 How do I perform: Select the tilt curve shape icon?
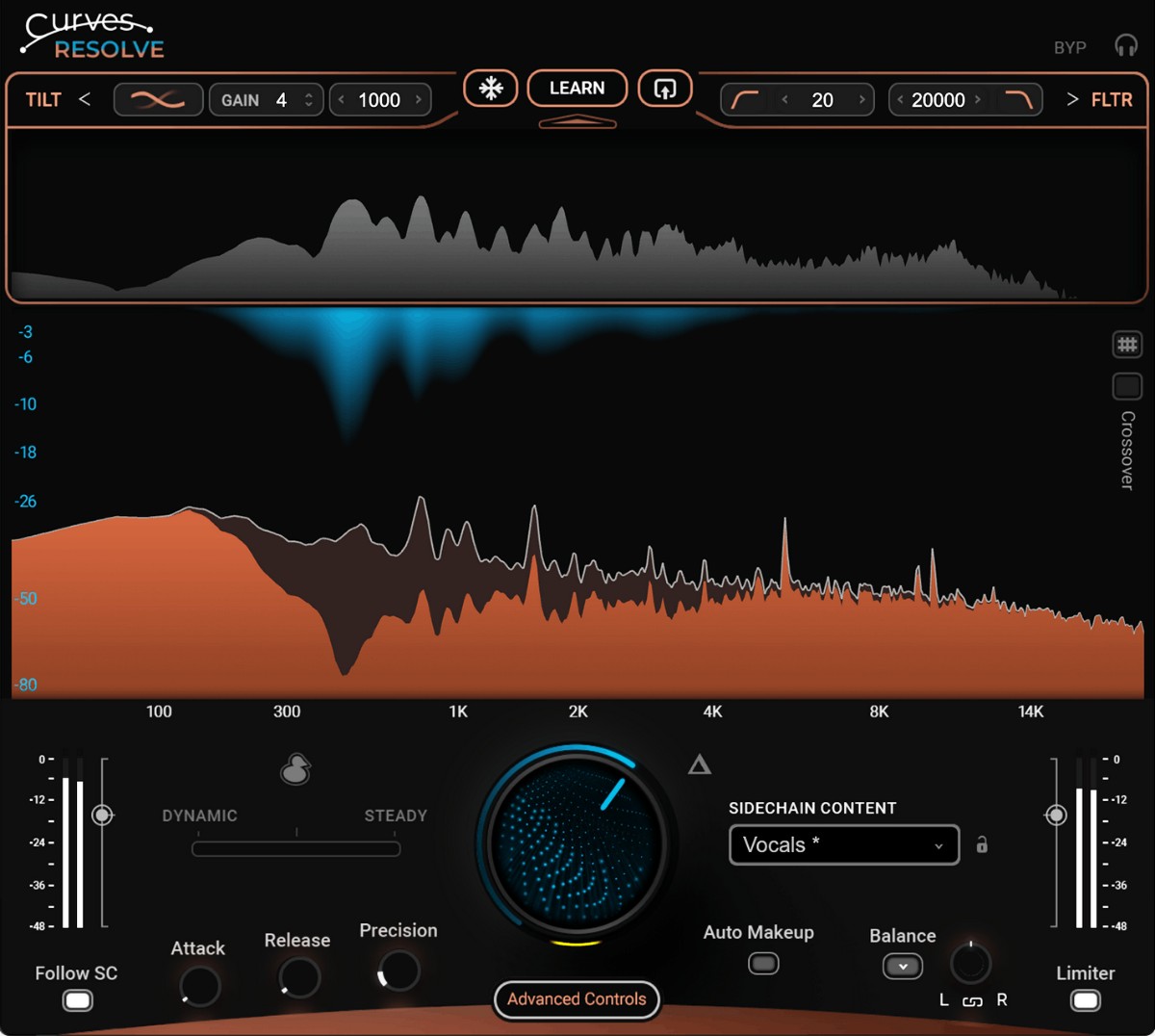coord(158,100)
